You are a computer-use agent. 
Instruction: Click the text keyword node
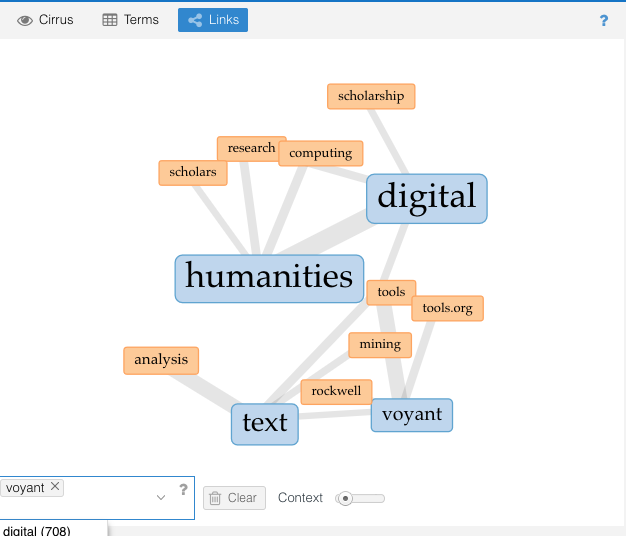[x=264, y=424]
